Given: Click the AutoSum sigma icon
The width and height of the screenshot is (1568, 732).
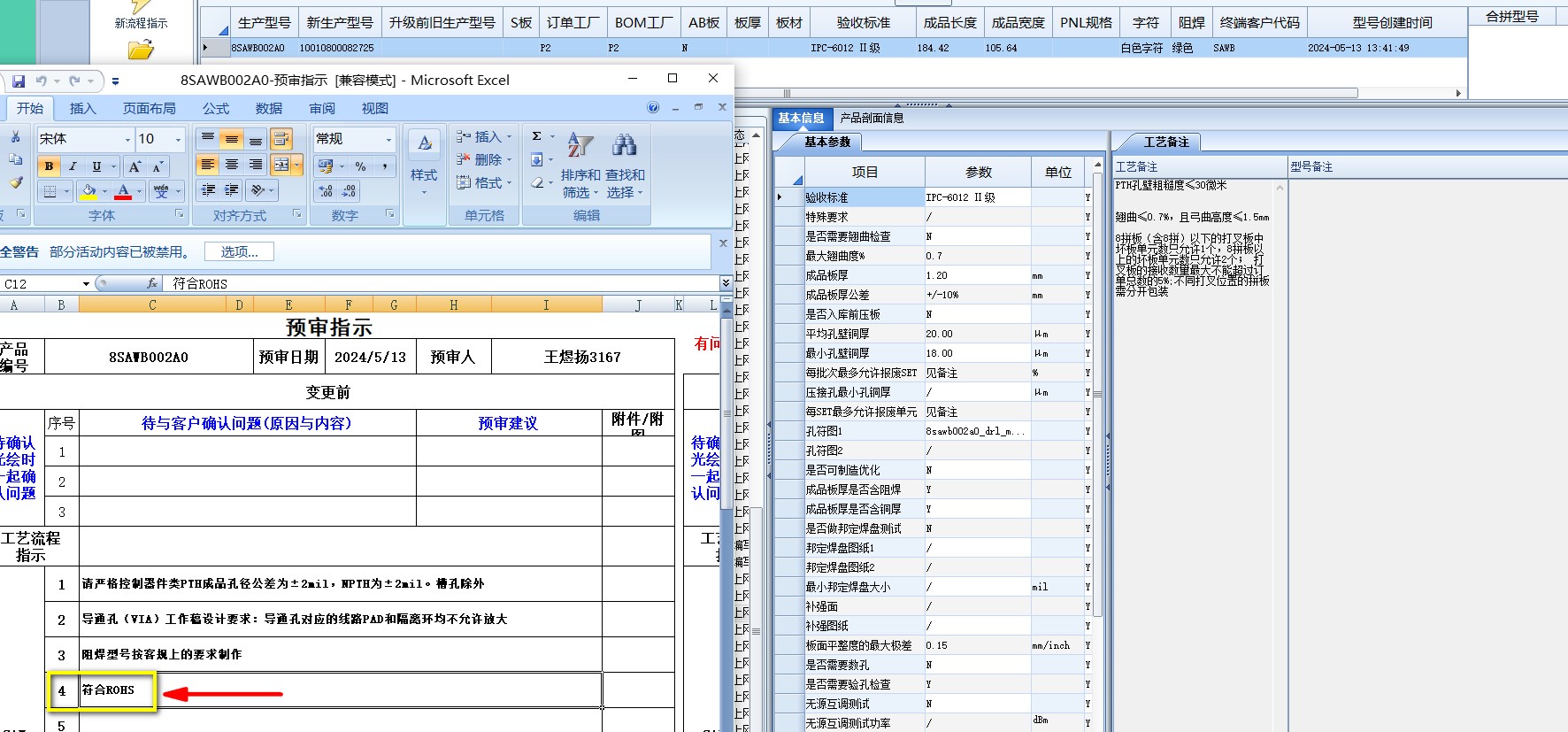Looking at the screenshot, I should [536, 136].
